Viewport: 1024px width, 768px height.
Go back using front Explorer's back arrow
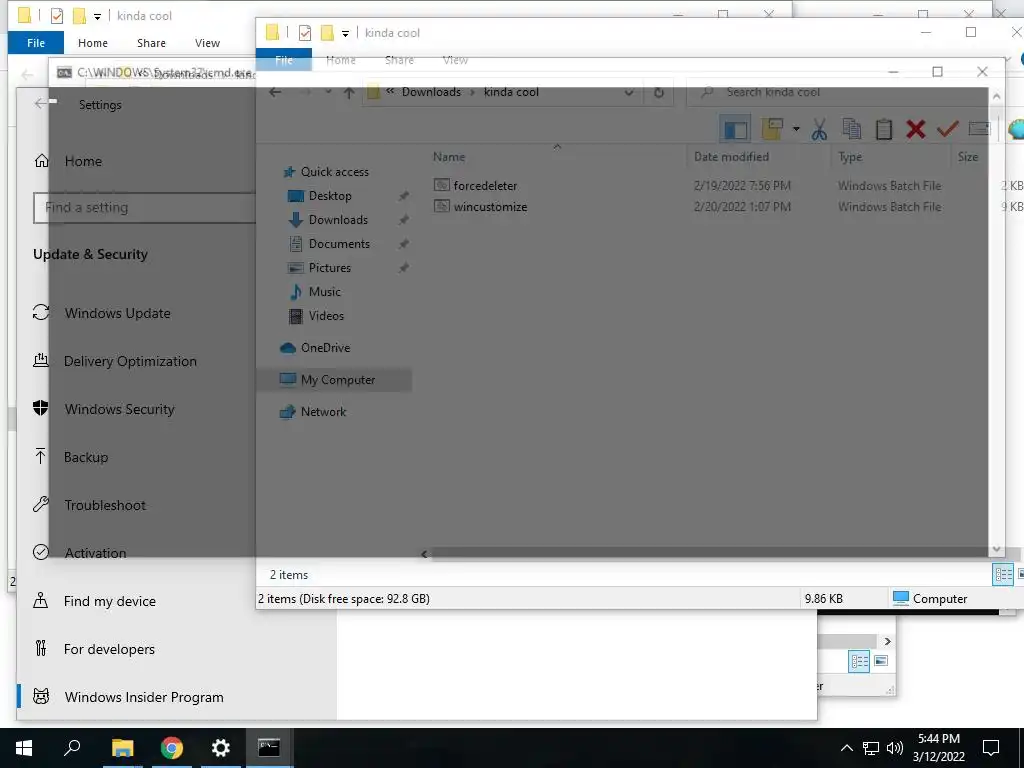coord(275,92)
